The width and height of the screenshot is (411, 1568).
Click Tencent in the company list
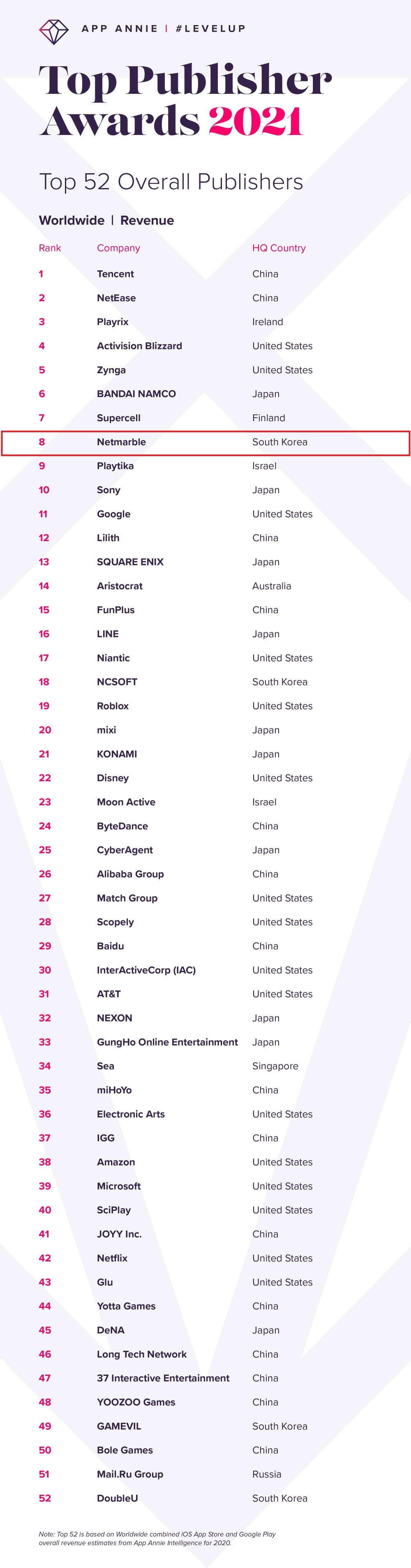tap(115, 274)
